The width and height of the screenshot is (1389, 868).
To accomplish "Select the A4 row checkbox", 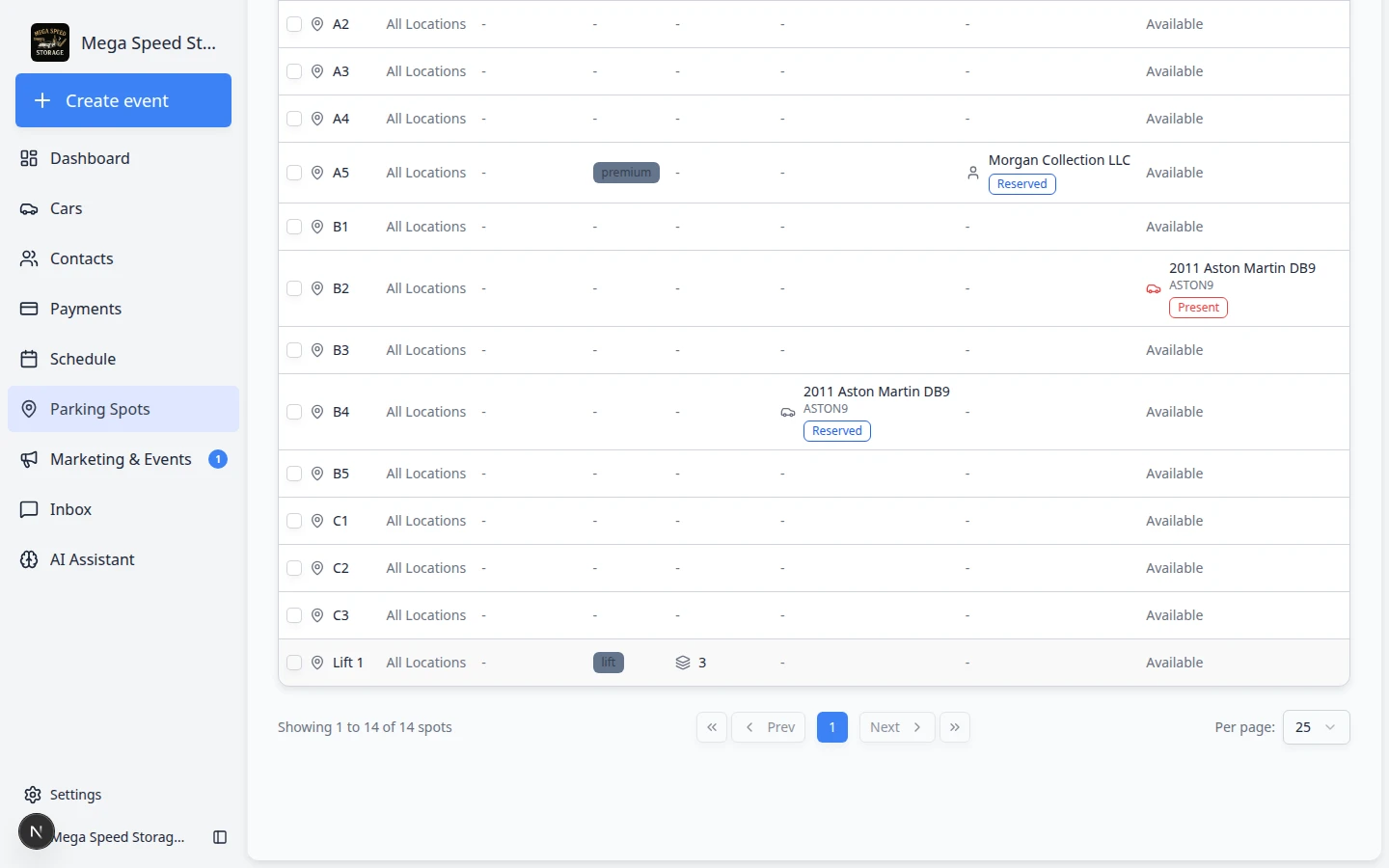I will pyautogui.click(x=294, y=119).
